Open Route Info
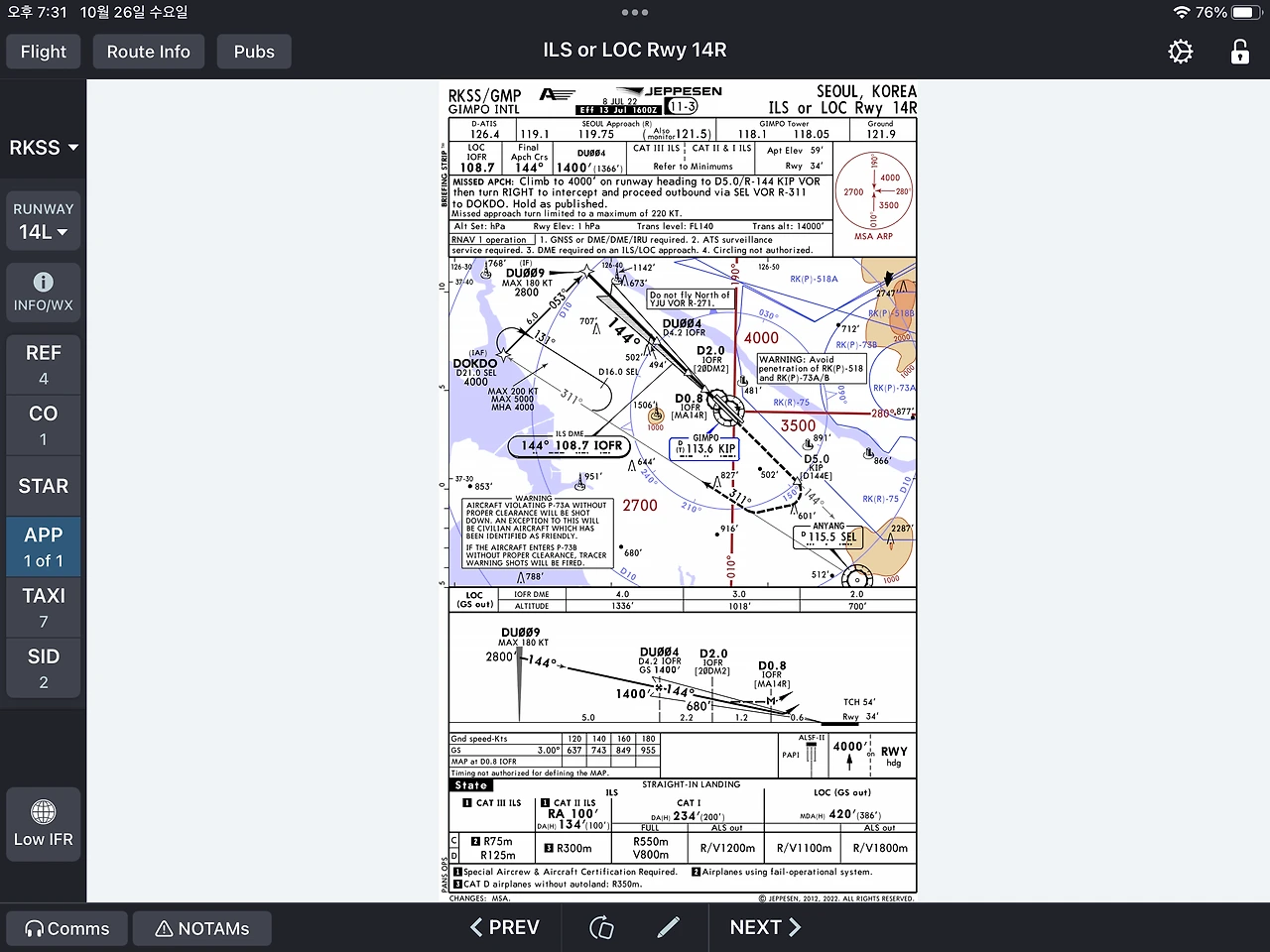Image resolution: width=1270 pixels, height=952 pixels. click(149, 52)
